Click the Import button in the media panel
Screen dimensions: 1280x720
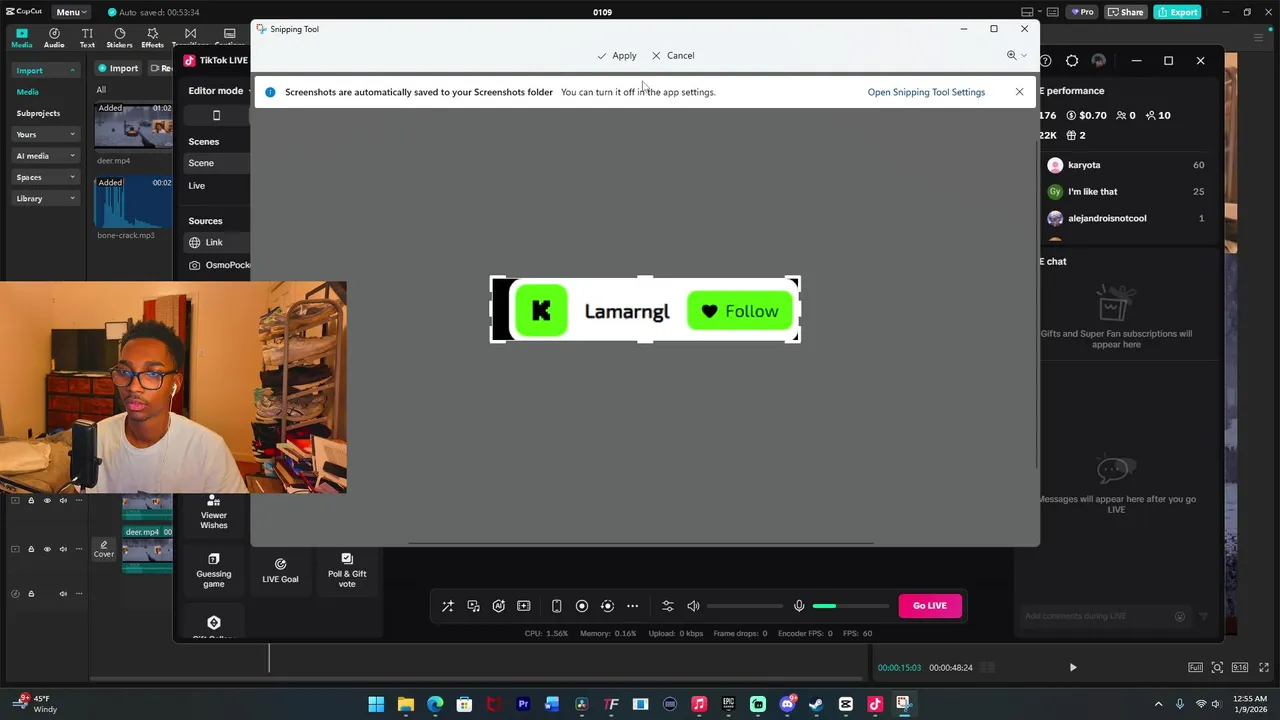pyautogui.click(x=118, y=69)
